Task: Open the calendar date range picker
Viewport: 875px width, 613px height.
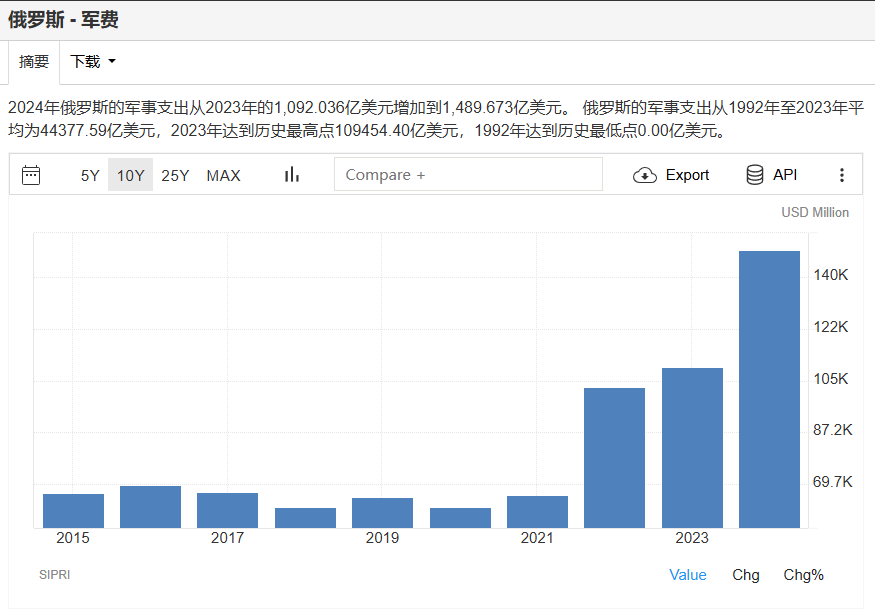Action: coord(31,175)
